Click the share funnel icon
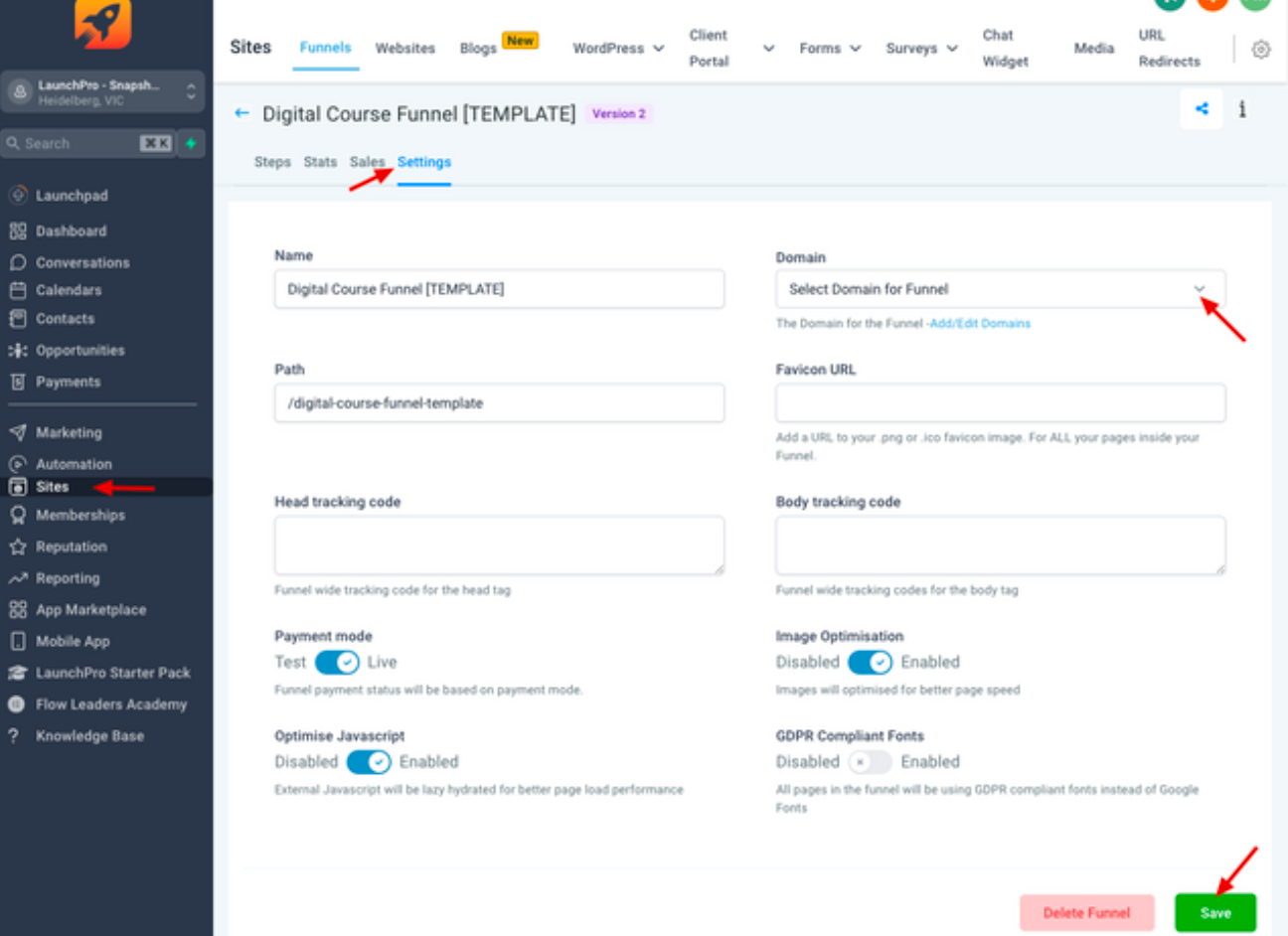1288x936 pixels. 1202,109
